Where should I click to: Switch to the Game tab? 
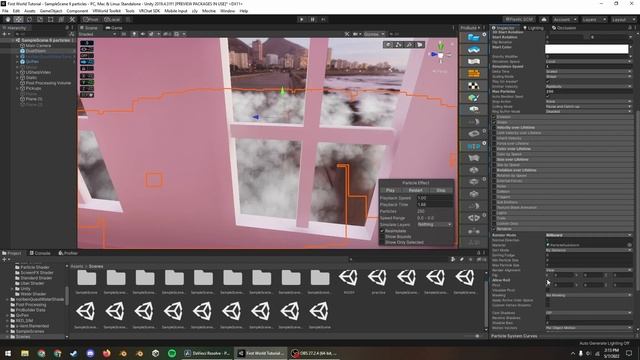(x=114, y=28)
